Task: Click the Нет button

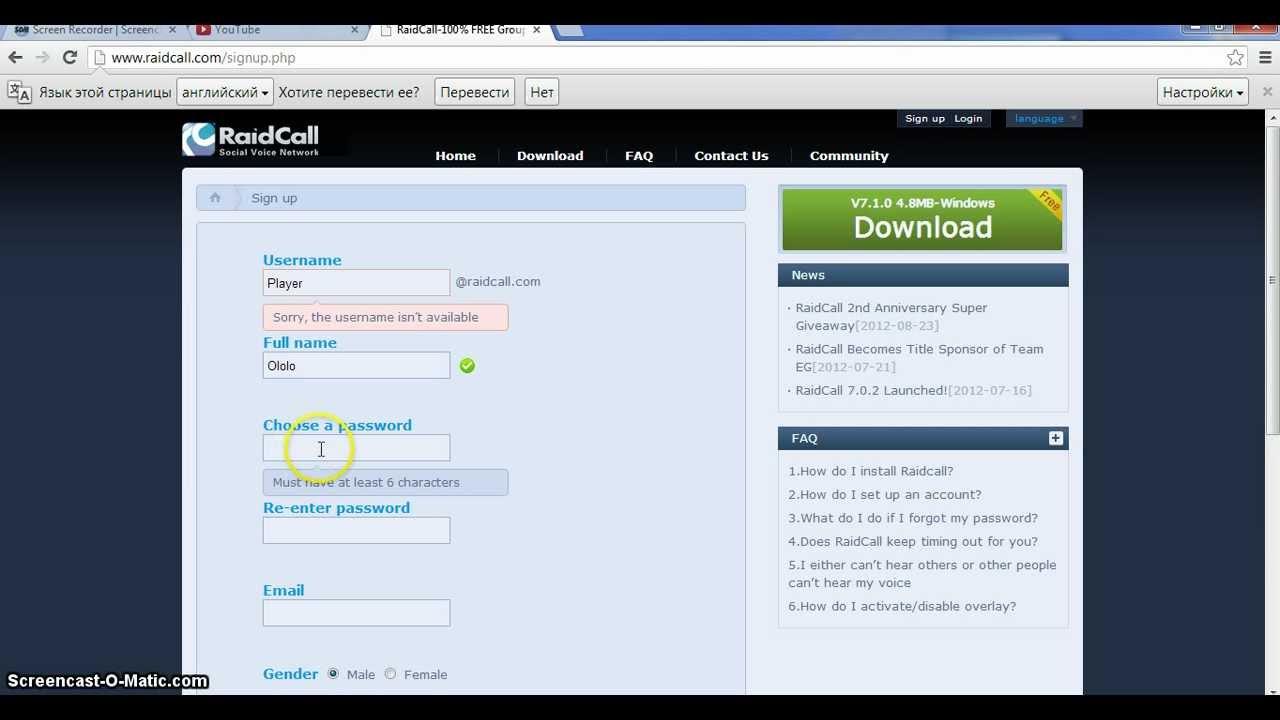Action: [542, 92]
